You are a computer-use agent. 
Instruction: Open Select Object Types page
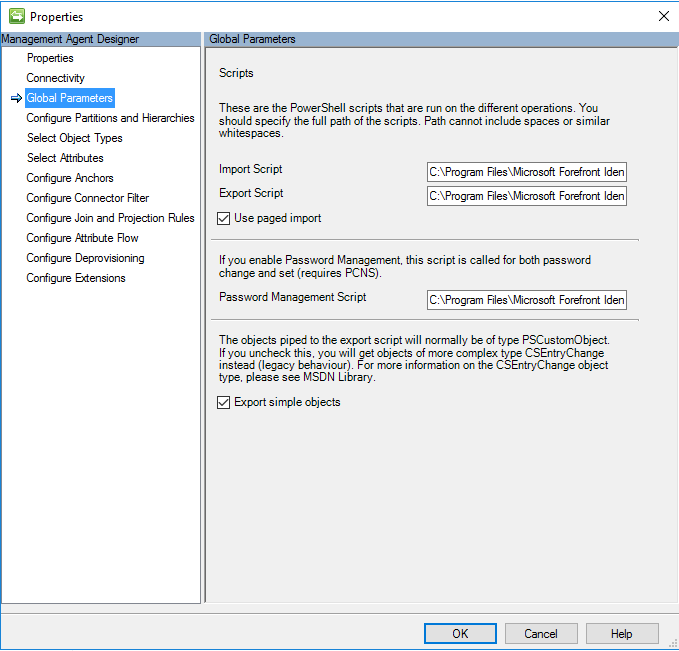click(x=74, y=138)
